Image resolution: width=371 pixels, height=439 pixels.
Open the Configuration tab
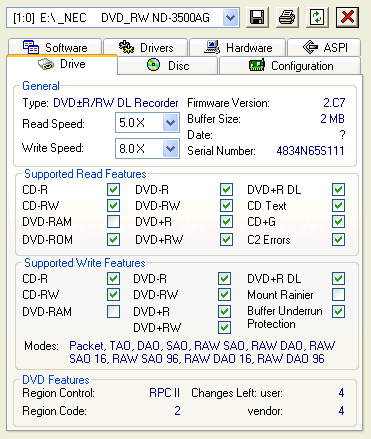coord(290,65)
